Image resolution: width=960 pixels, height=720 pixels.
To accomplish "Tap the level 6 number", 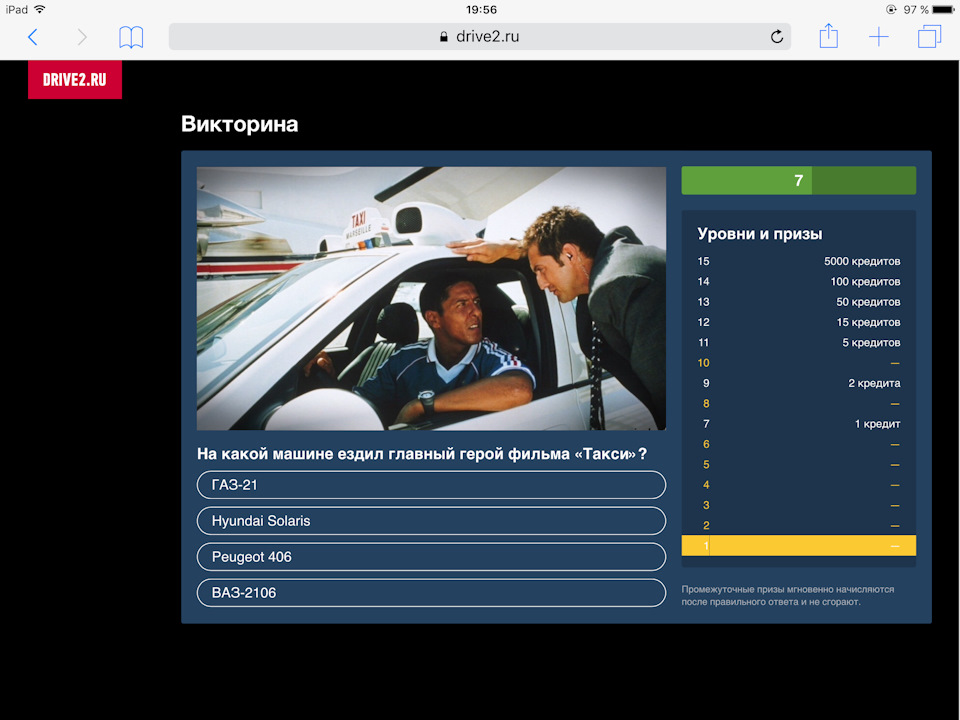I will pyautogui.click(x=706, y=444).
